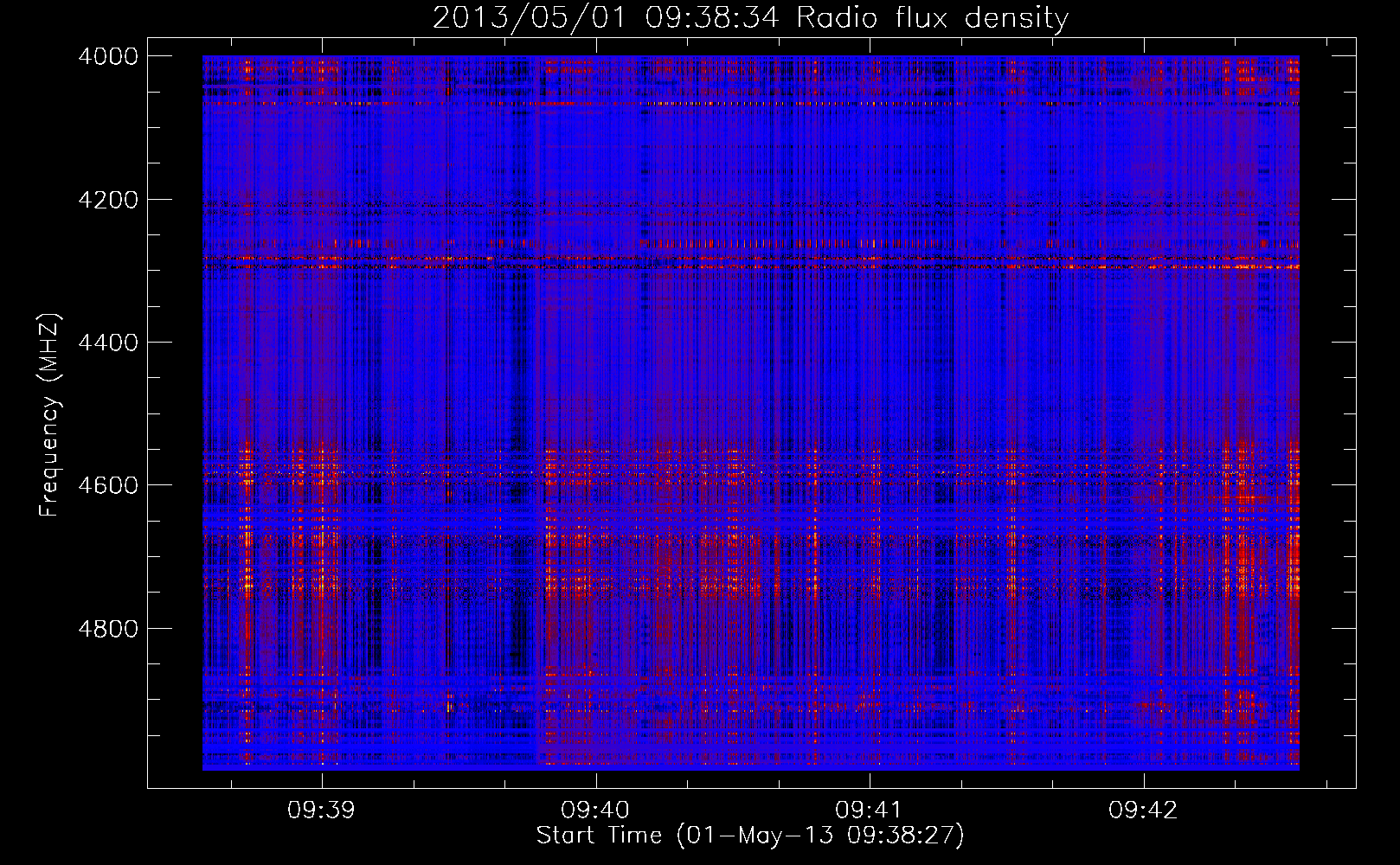Click the 4800 frequency axis label

click(x=108, y=628)
